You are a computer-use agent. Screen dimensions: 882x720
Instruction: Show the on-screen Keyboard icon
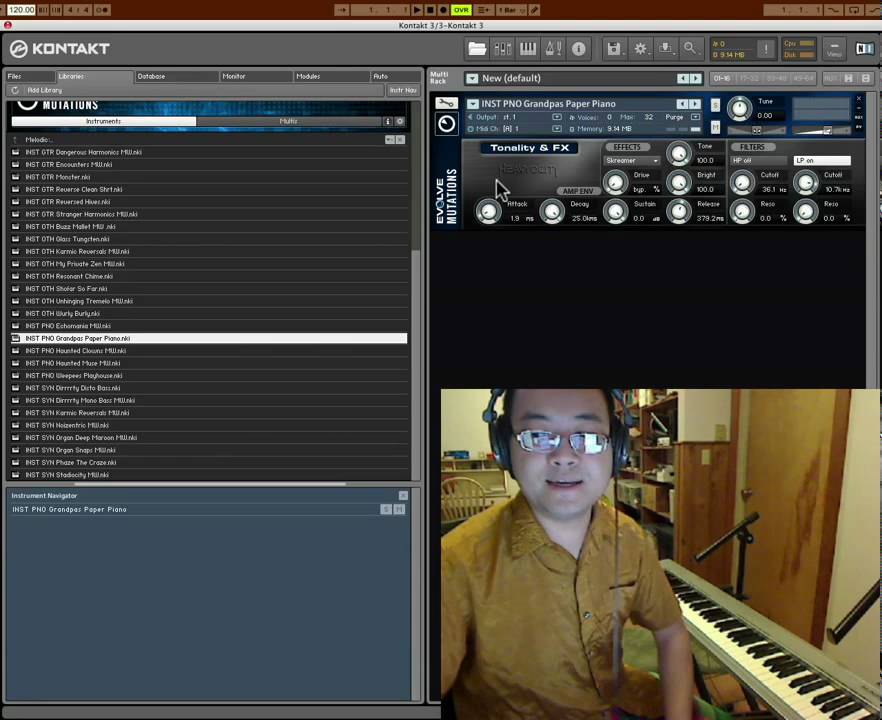tap(528, 49)
